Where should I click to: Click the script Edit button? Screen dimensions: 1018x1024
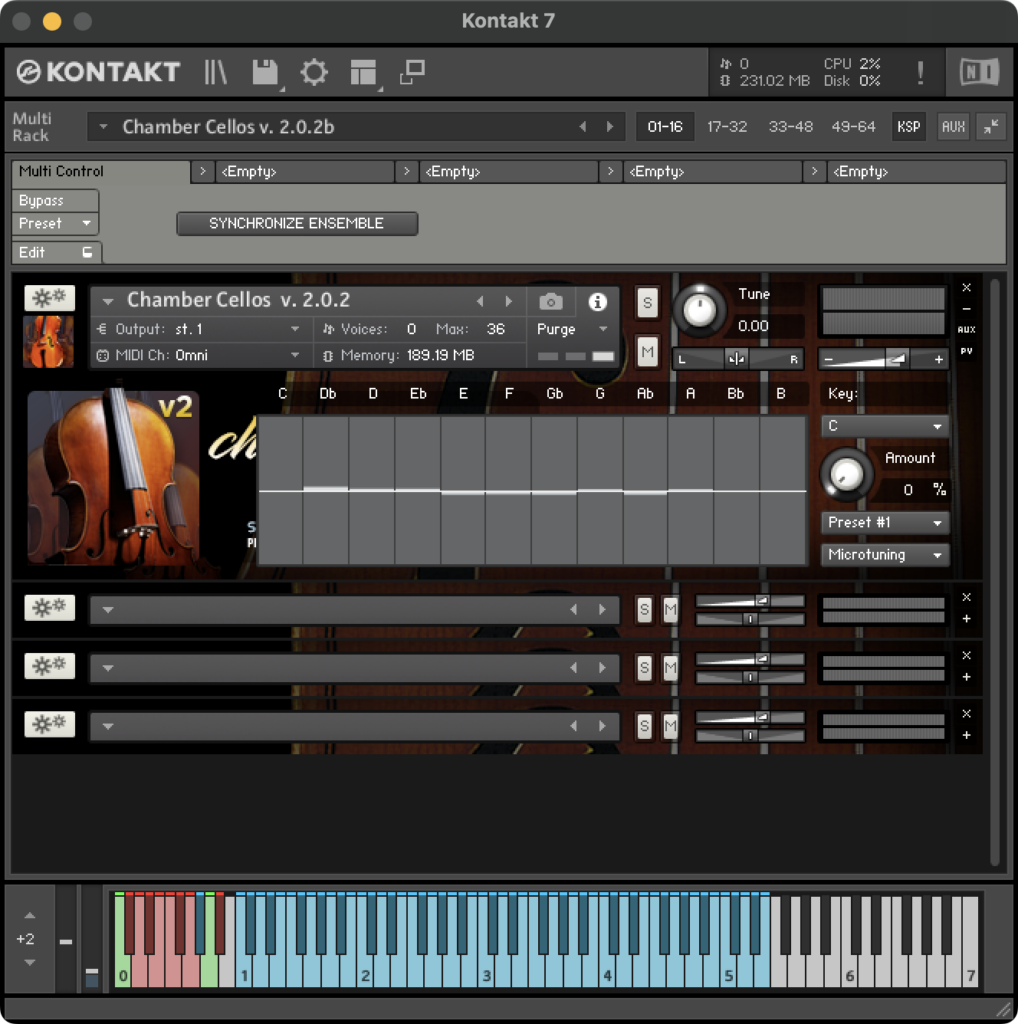coord(57,253)
